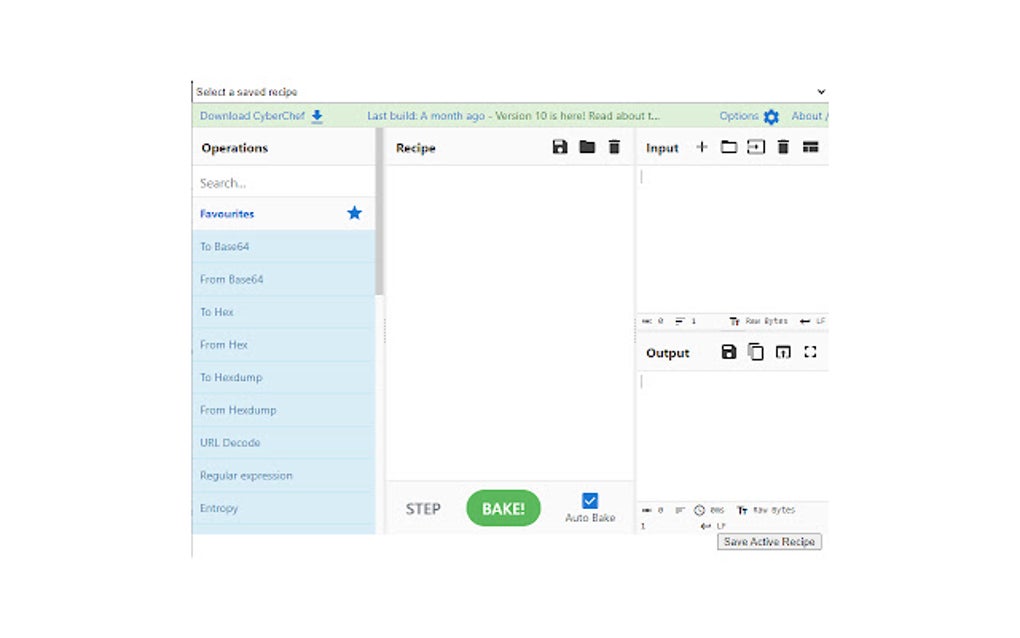Copy the output to clipboard

click(x=755, y=352)
